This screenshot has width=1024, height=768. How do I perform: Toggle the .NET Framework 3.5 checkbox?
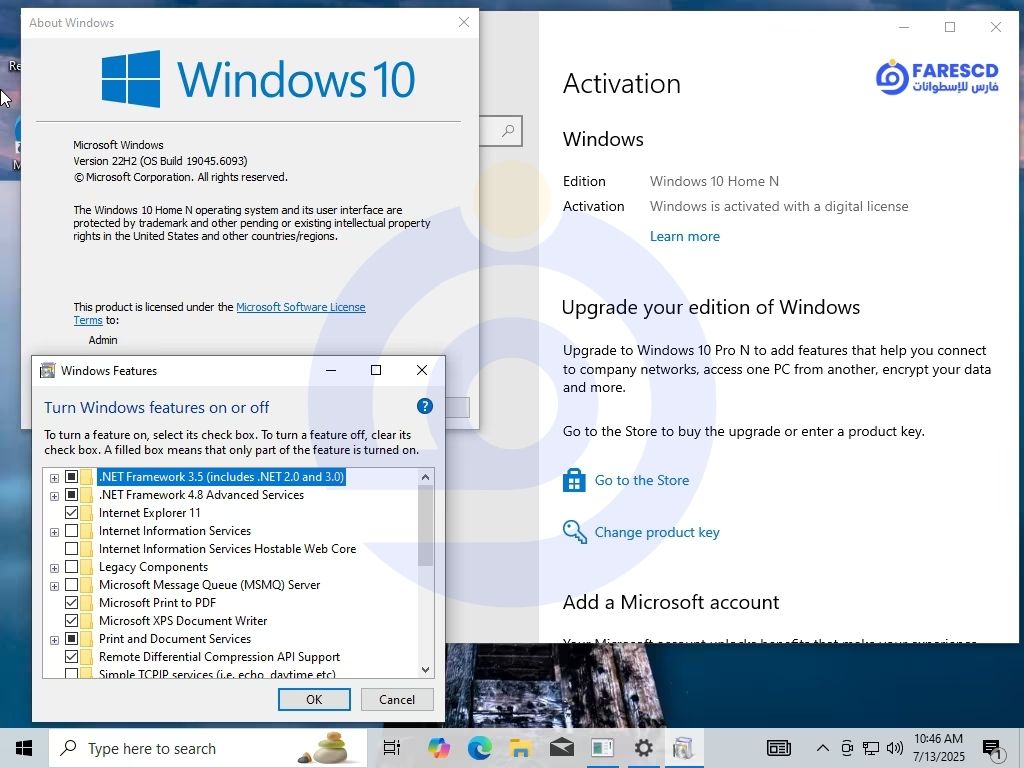tap(71, 477)
